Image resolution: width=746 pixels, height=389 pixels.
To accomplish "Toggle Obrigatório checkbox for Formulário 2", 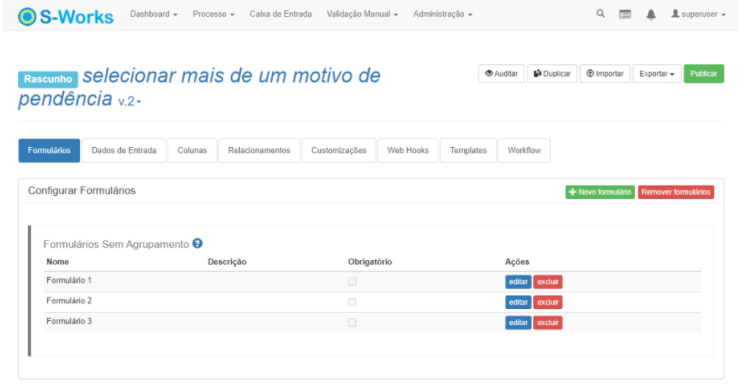I will (352, 302).
